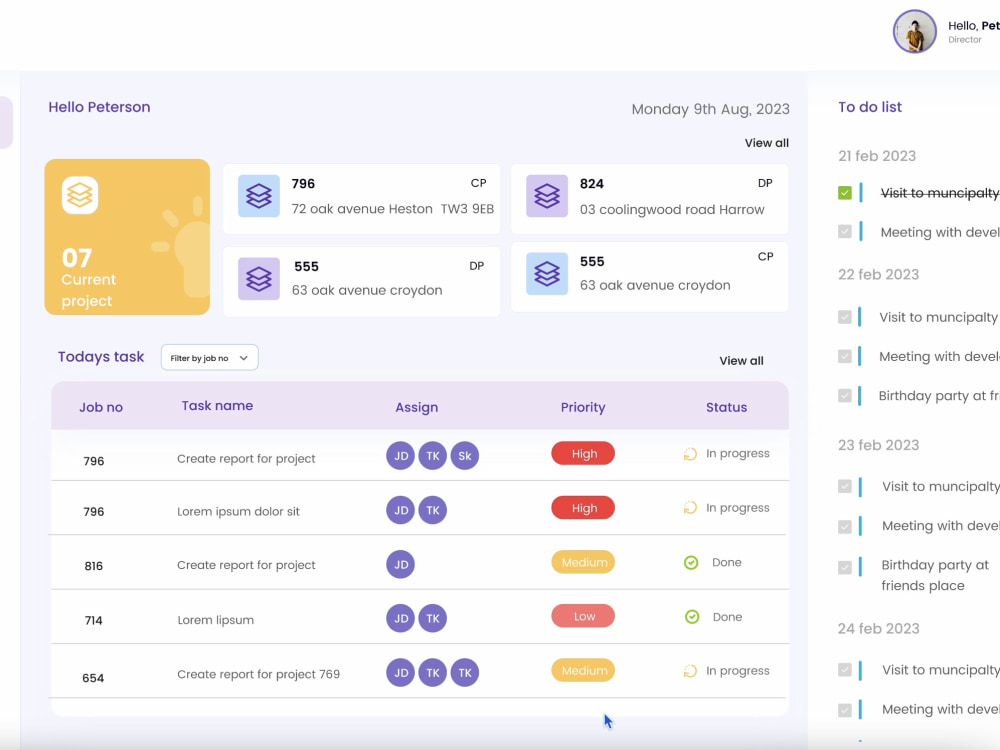
Task: Click job number 654 in the table
Action: [x=93, y=678]
